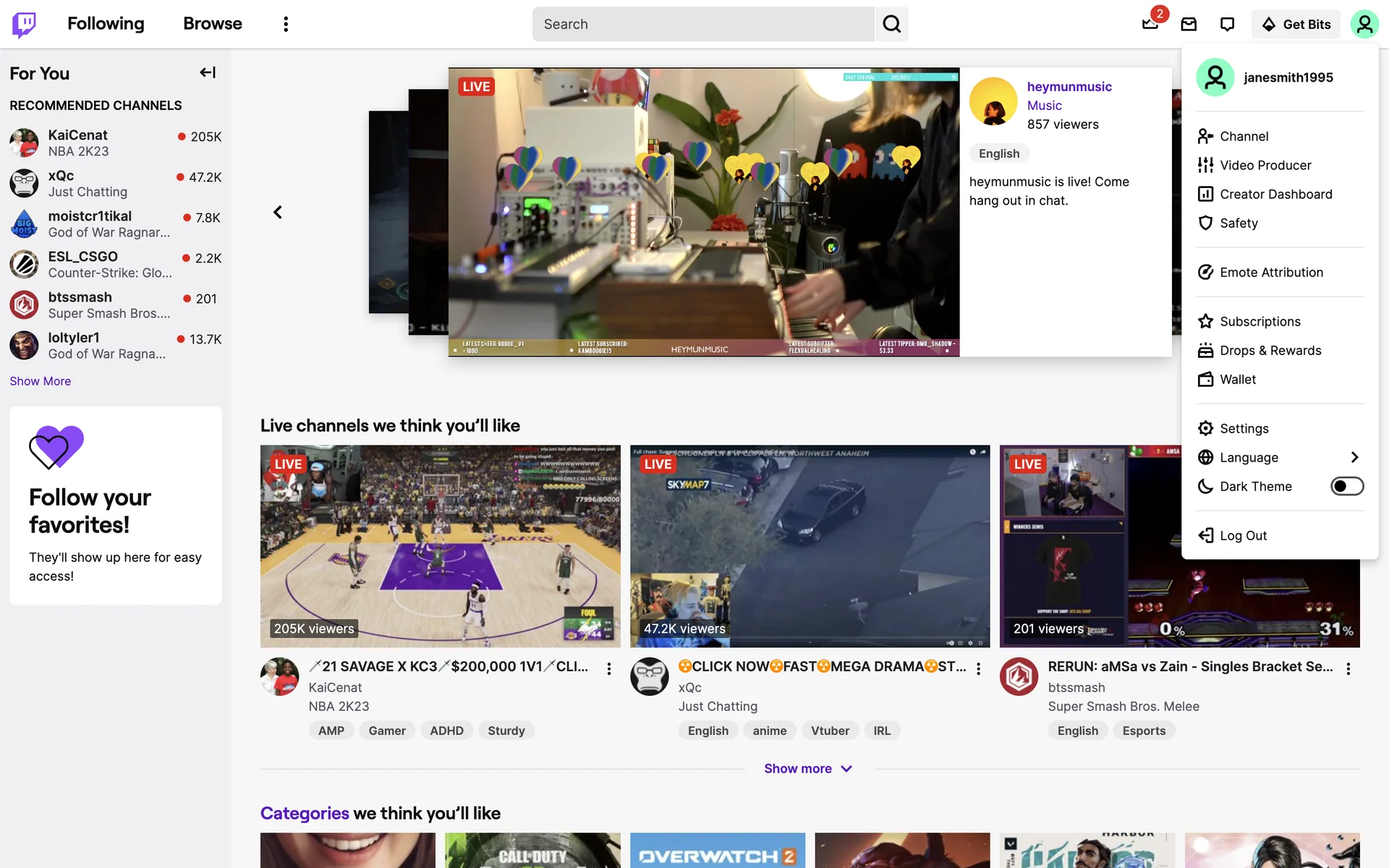The image size is (1389, 868).
Task: Switch to the Following tab
Action: (x=106, y=24)
